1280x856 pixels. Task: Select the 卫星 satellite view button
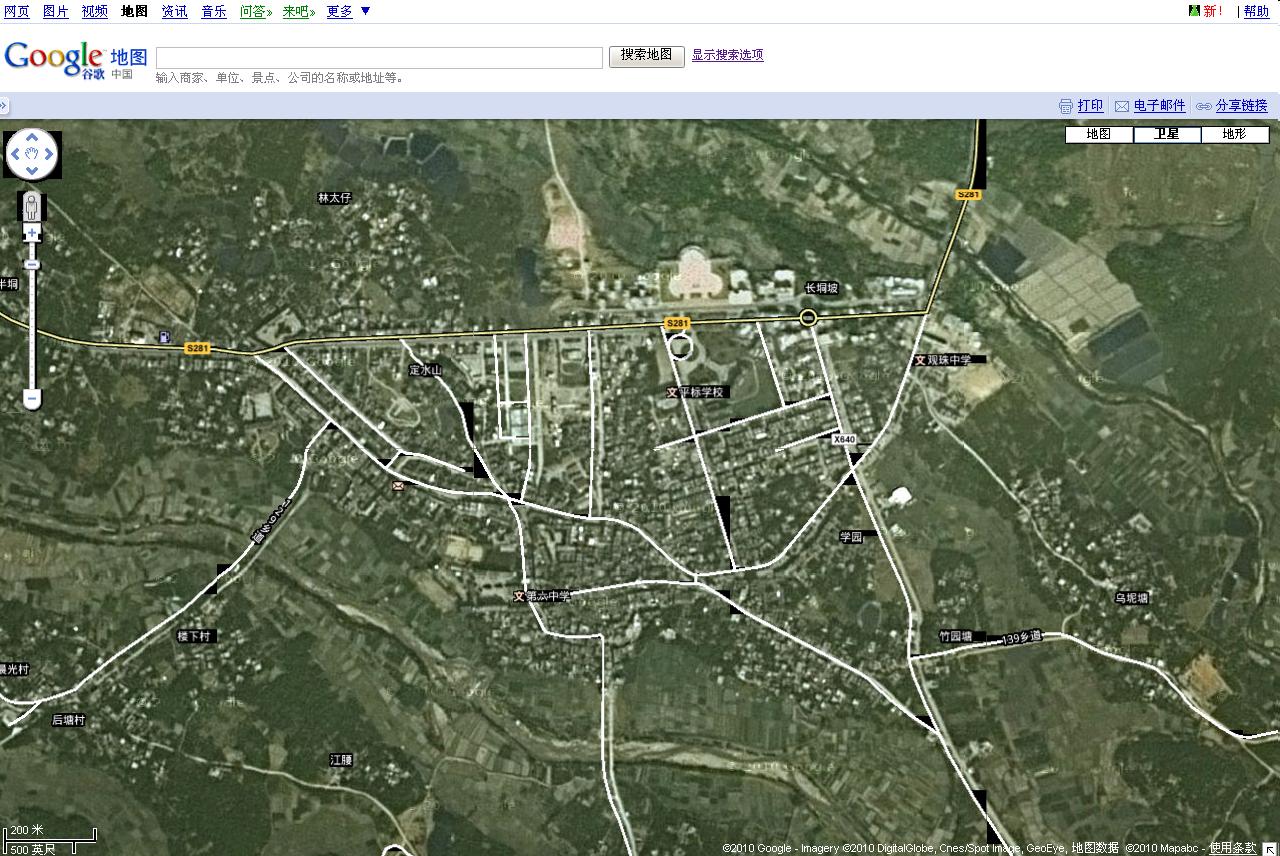1166,134
